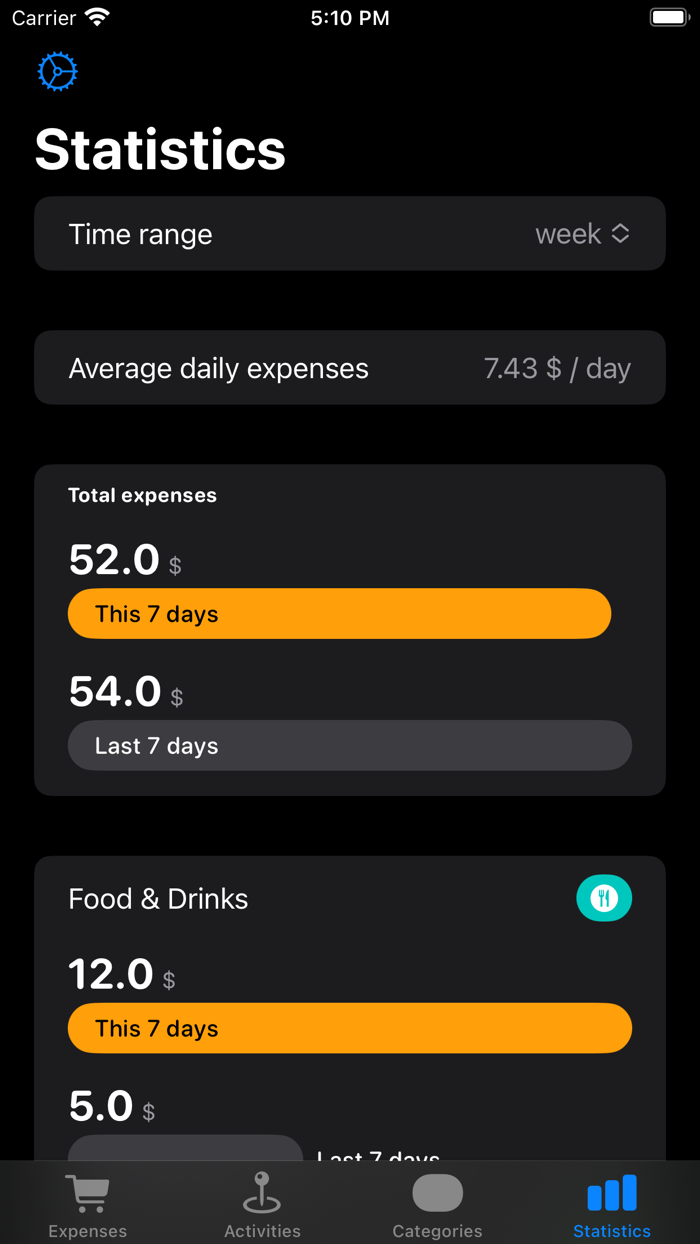
Task: Tap the Carrier label in status bar
Action: tap(37, 16)
